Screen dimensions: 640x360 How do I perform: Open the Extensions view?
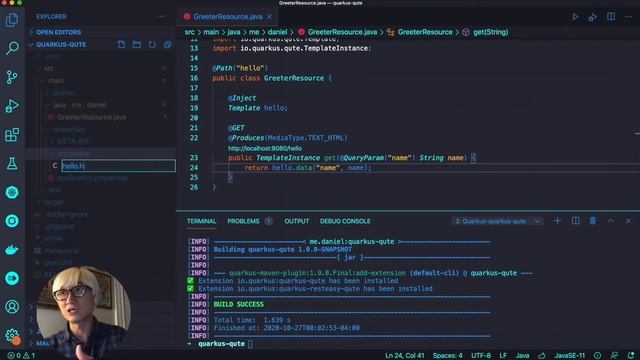(x=12, y=135)
